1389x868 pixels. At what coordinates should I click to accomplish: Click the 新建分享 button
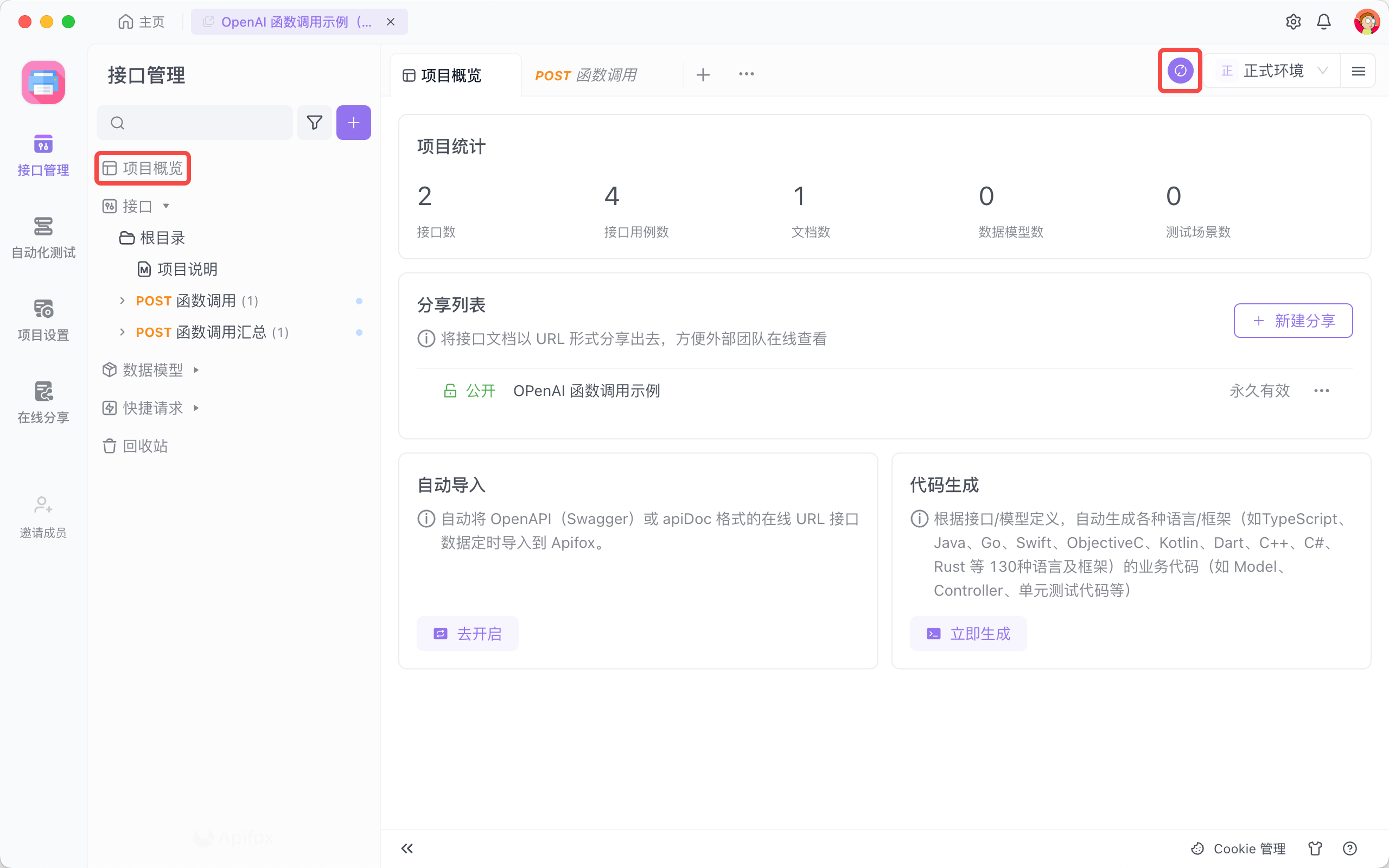pyautogui.click(x=1292, y=320)
